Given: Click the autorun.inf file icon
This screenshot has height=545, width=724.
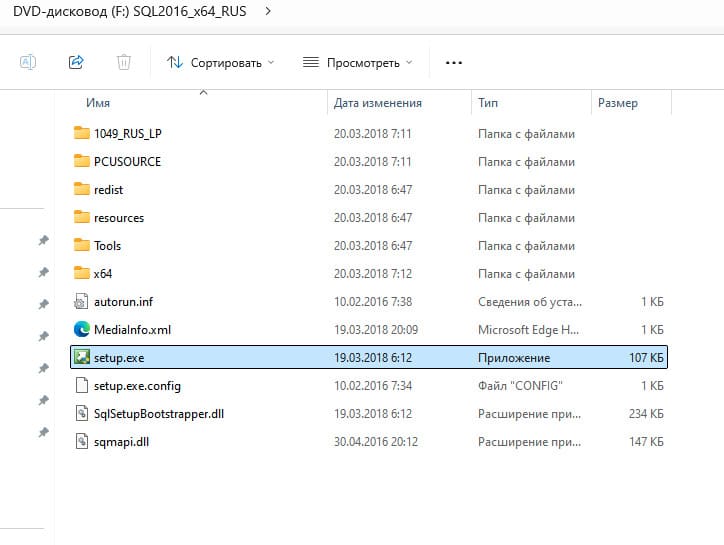Looking at the screenshot, I should pos(81,302).
